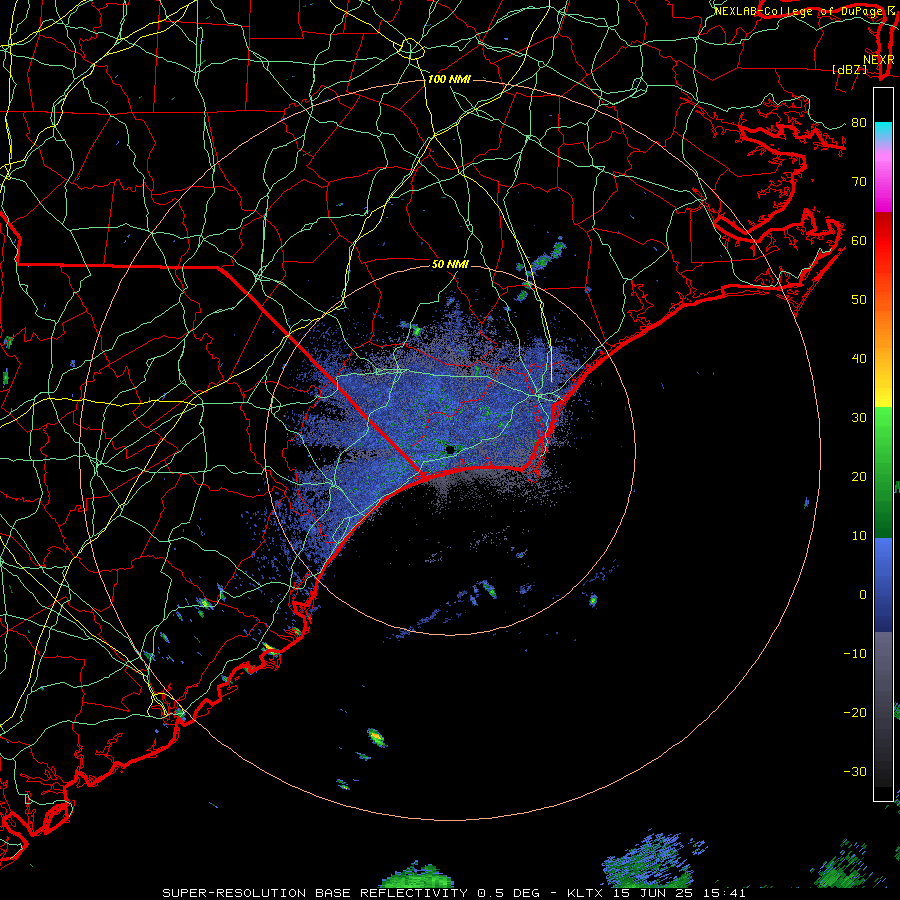
Task: Click the 40 value on the dBZ scale
Action: click(859, 359)
